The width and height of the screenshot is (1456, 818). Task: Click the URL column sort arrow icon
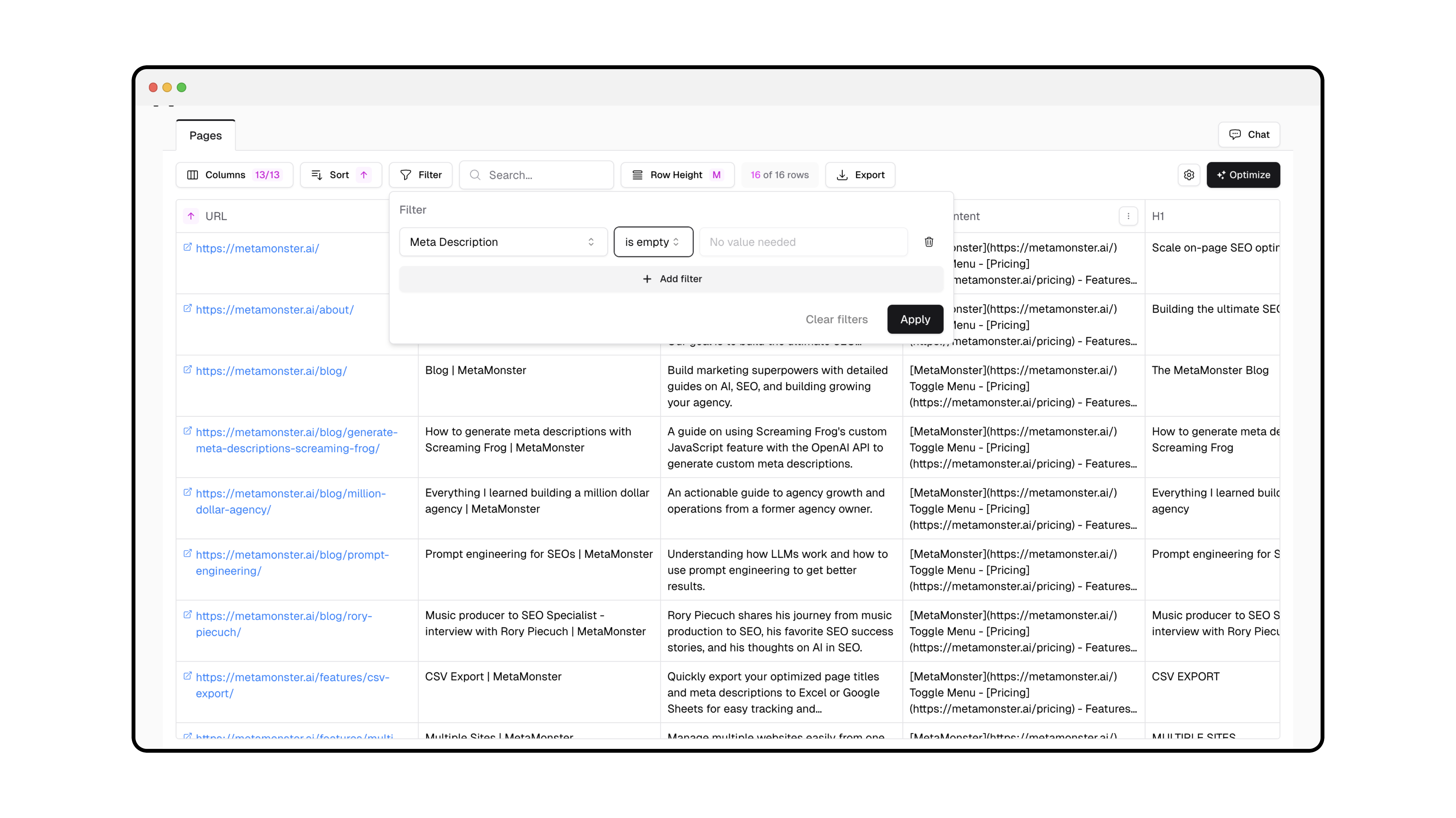[191, 216]
